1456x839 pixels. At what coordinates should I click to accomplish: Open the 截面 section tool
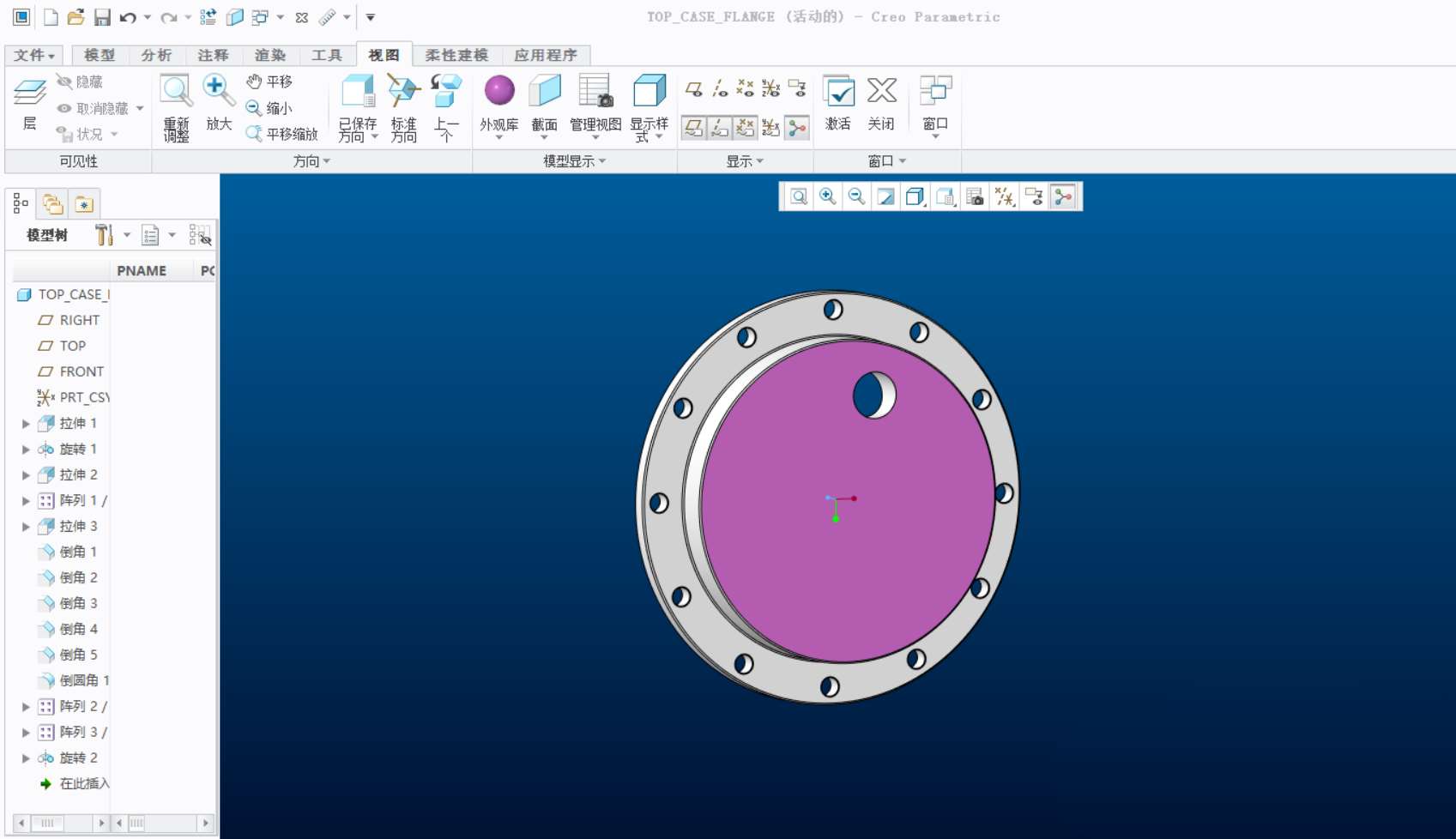tap(545, 105)
